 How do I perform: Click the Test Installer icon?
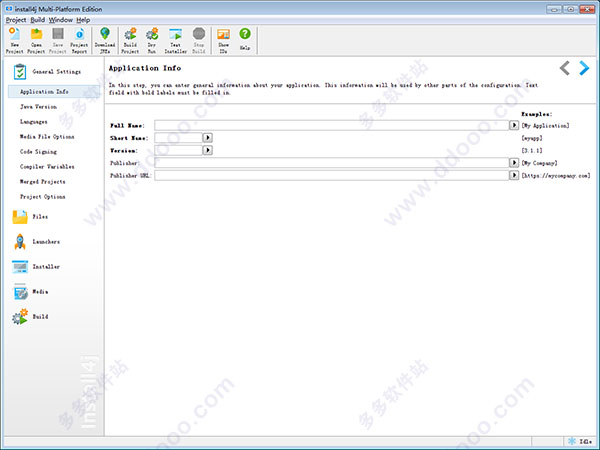[176, 40]
